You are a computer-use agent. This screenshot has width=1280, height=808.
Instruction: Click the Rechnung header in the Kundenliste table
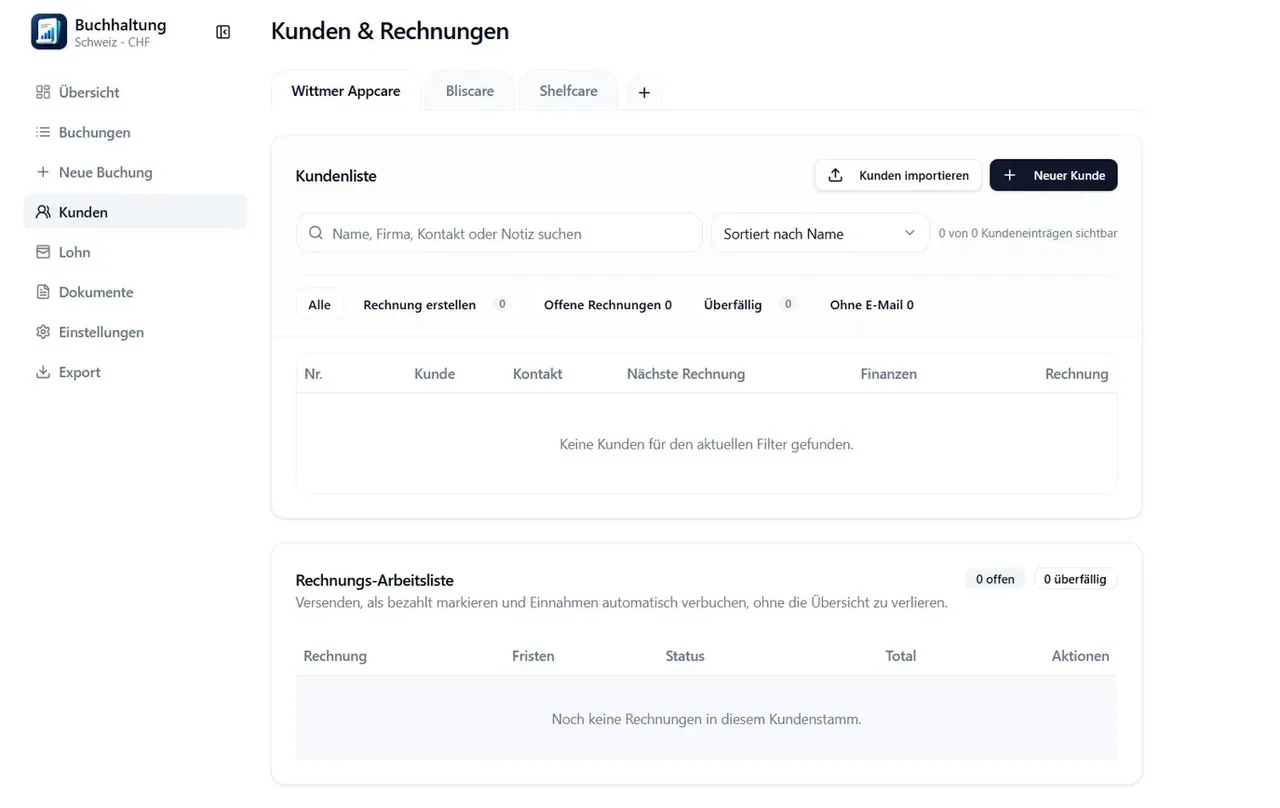coord(1077,374)
